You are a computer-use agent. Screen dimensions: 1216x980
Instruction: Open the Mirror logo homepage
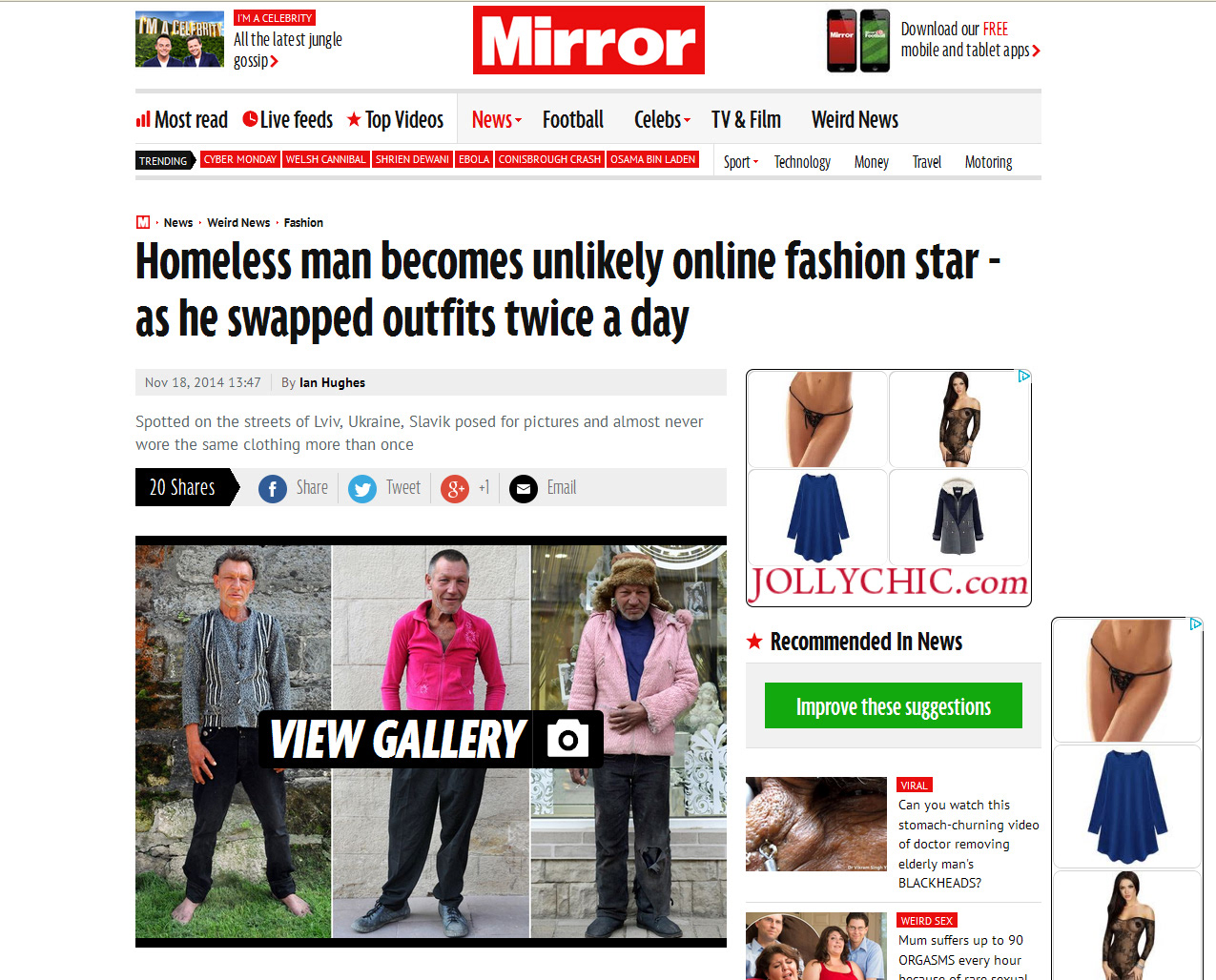point(588,40)
